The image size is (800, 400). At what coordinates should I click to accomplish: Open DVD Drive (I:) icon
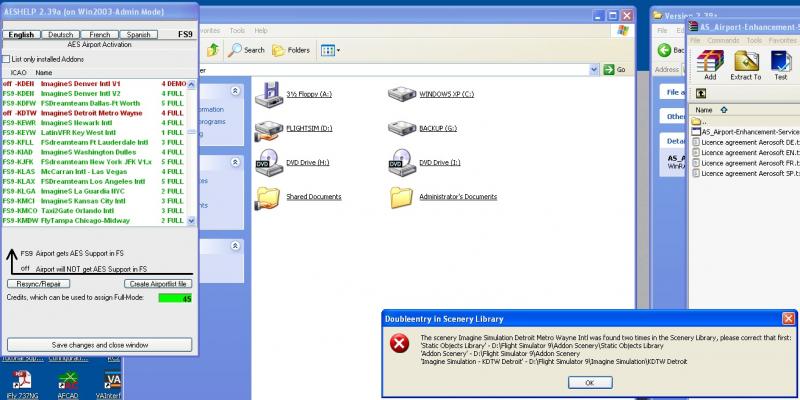(x=402, y=163)
